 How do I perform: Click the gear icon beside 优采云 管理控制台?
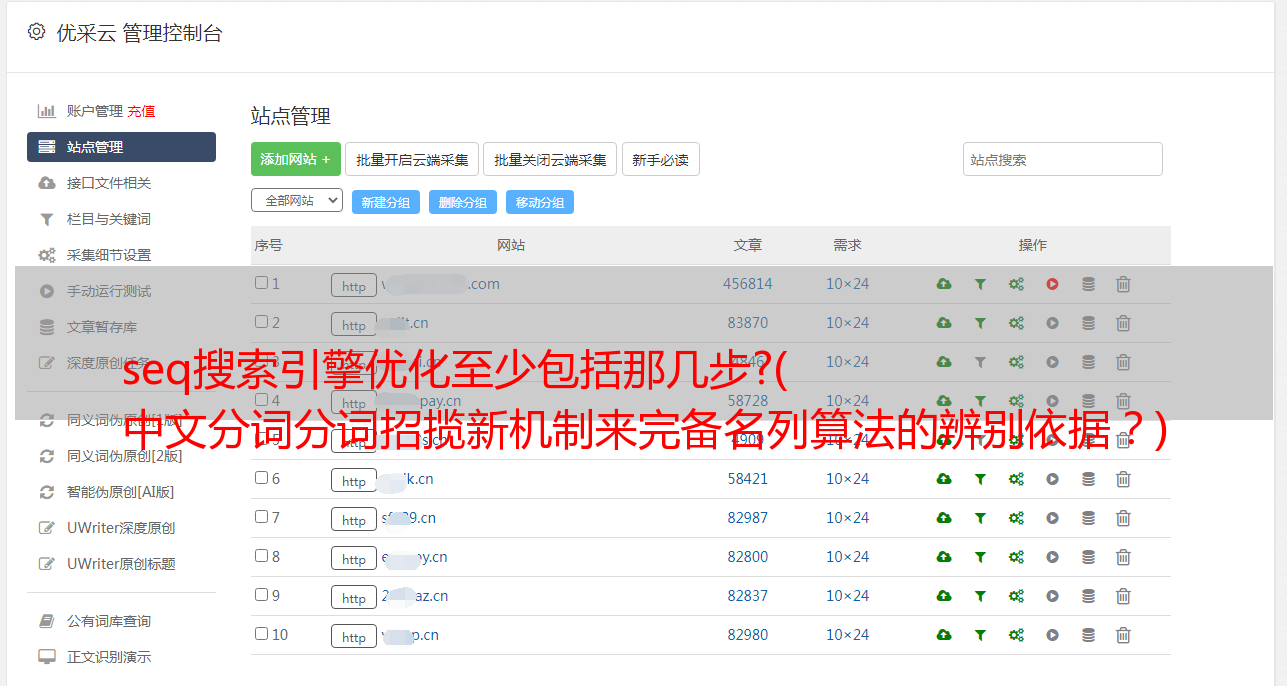pyautogui.click(x=37, y=32)
